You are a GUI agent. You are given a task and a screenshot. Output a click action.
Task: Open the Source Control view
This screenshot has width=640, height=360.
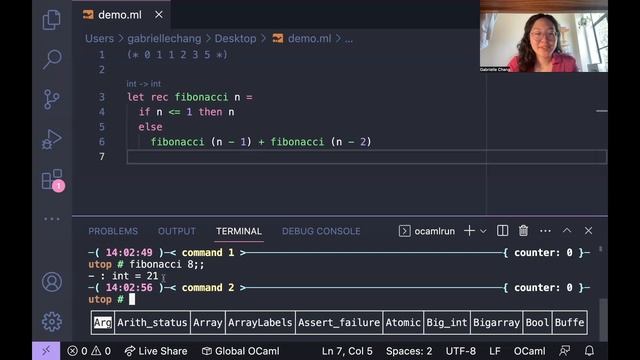(52, 99)
